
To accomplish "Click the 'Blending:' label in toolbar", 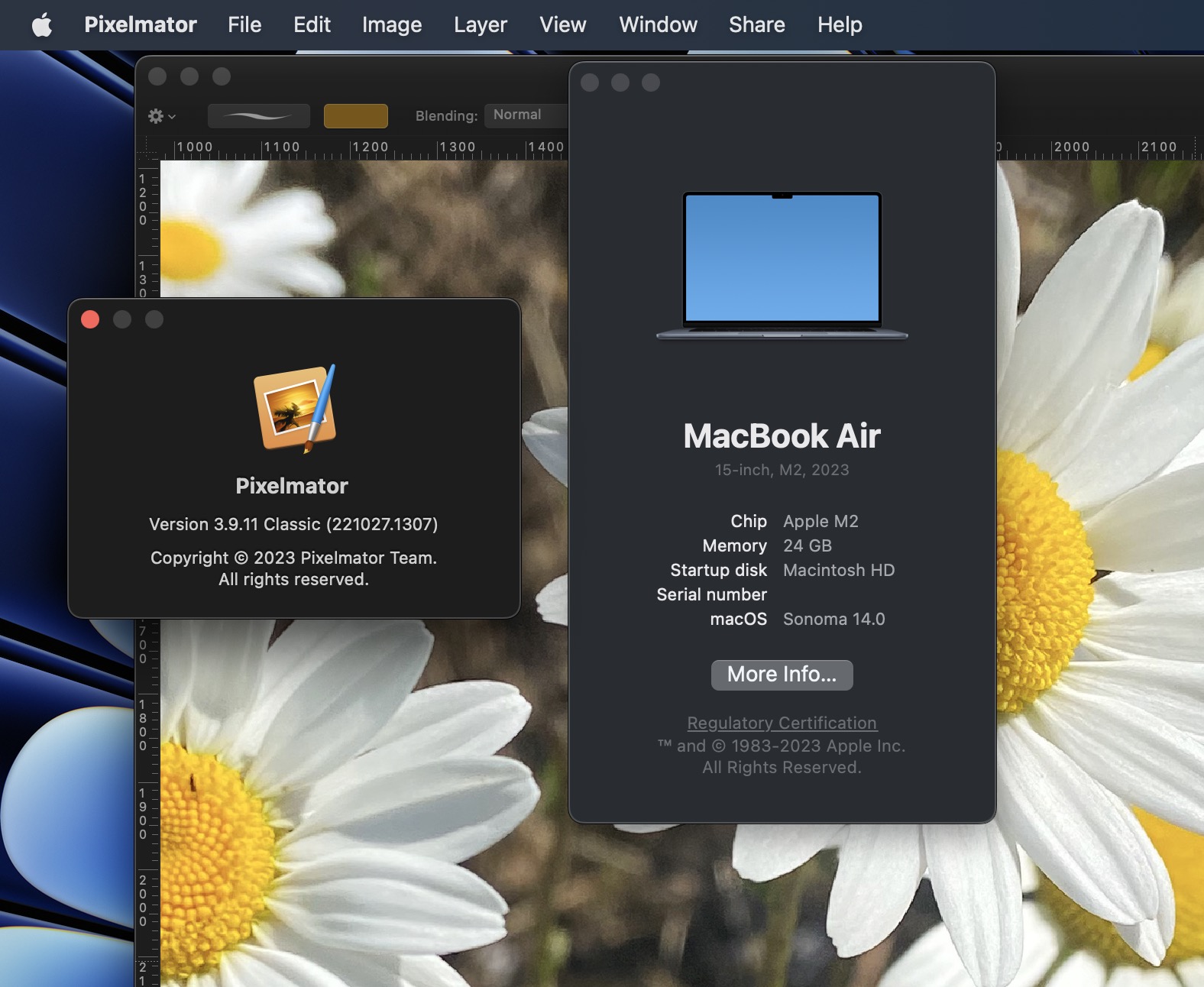I will click(x=446, y=116).
